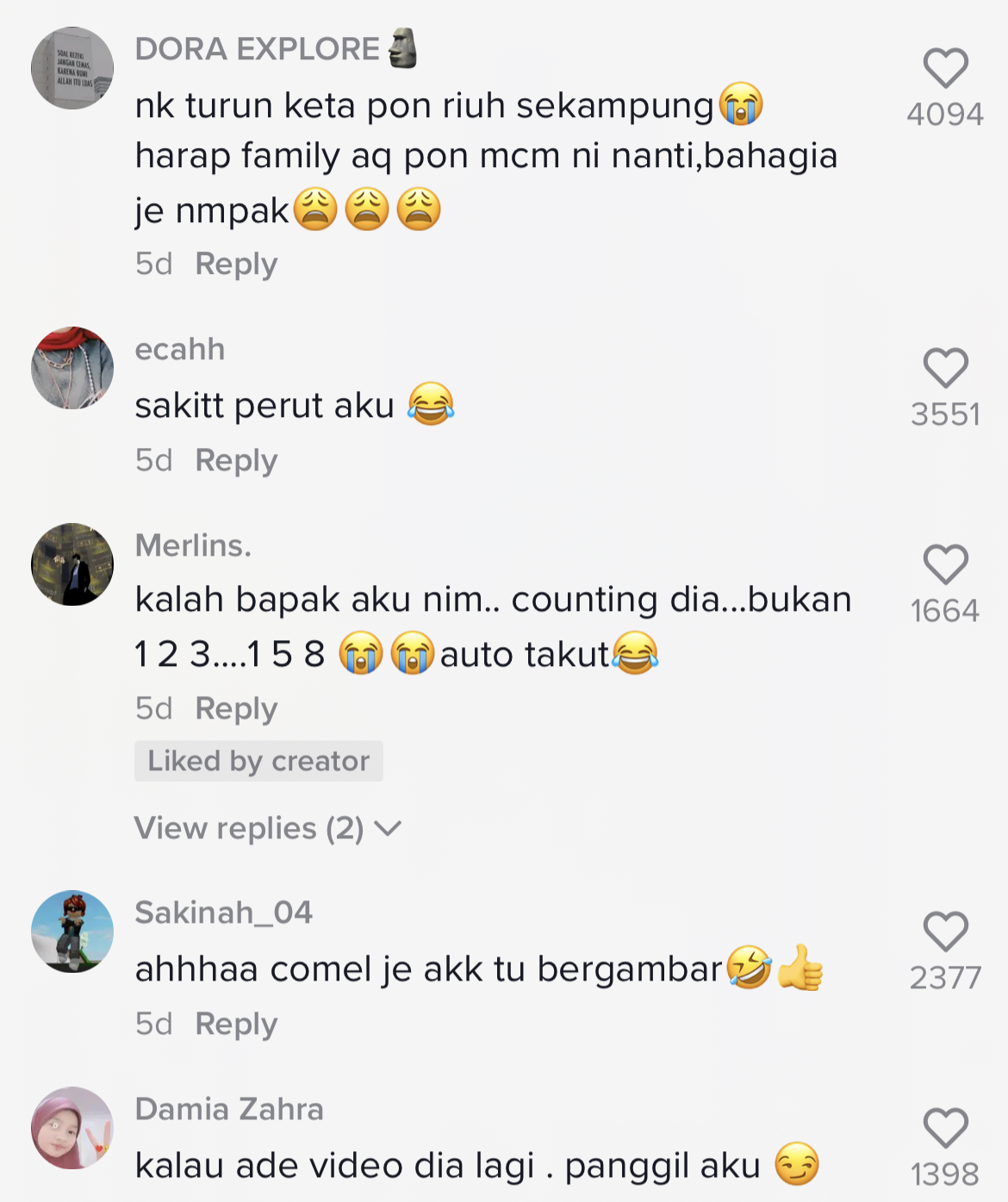Tap the heart on ecahh's comment
The image size is (1008, 1202).
pyautogui.click(x=945, y=368)
